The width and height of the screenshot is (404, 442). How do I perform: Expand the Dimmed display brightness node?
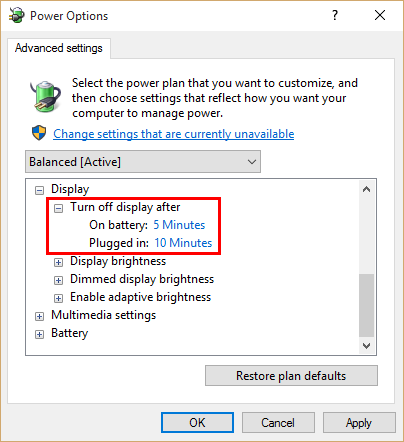(58, 280)
